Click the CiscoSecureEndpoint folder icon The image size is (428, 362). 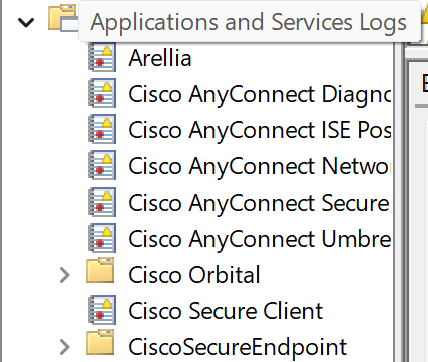[x=100, y=342]
